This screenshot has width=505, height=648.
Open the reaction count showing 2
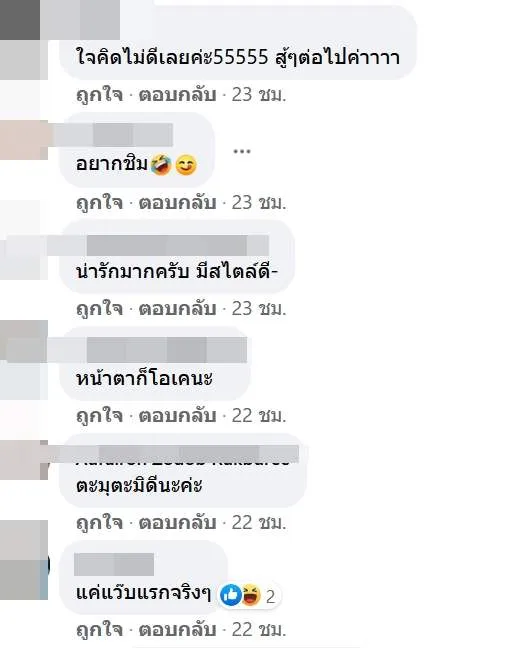coord(271,596)
